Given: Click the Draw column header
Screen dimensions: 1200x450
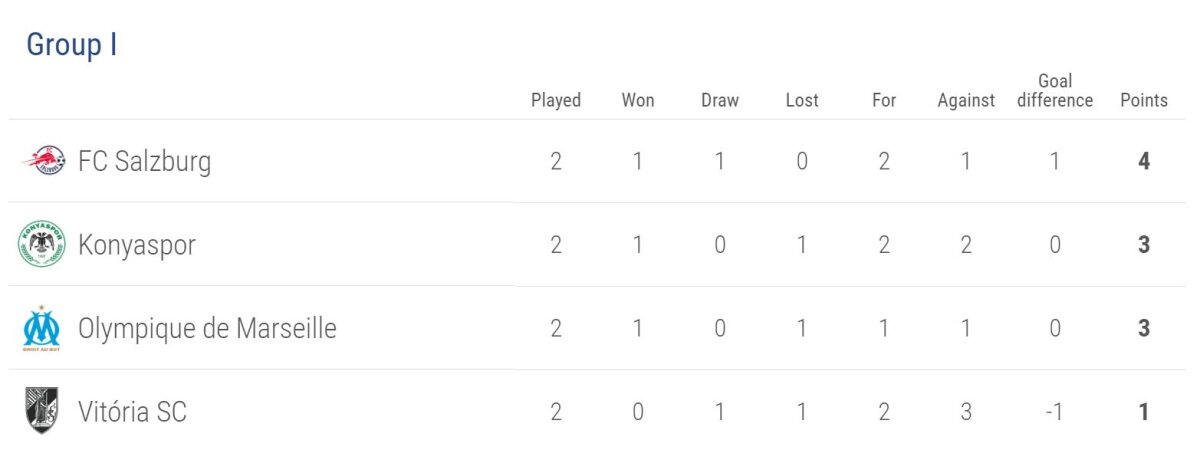Looking at the screenshot, I should click(720, 100).
